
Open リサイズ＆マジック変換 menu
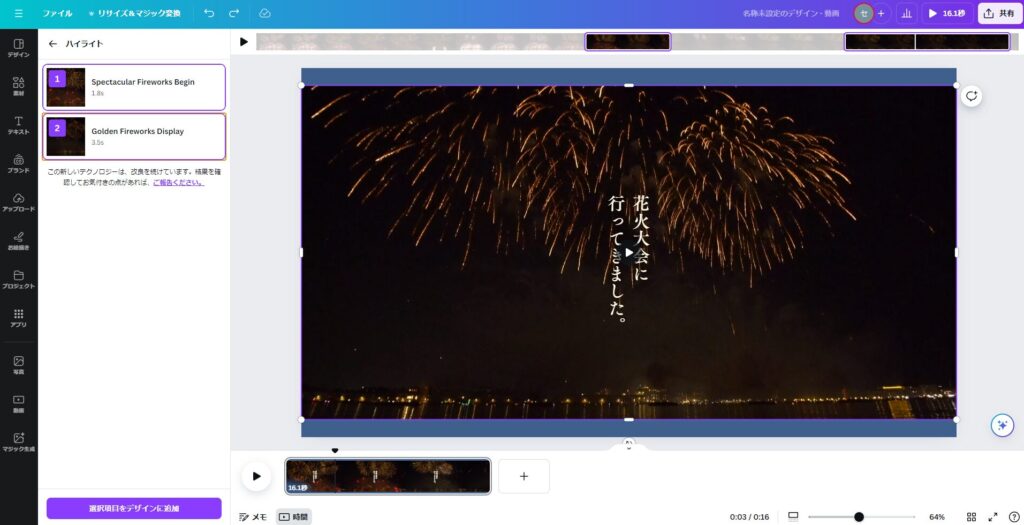coord(134,14)
